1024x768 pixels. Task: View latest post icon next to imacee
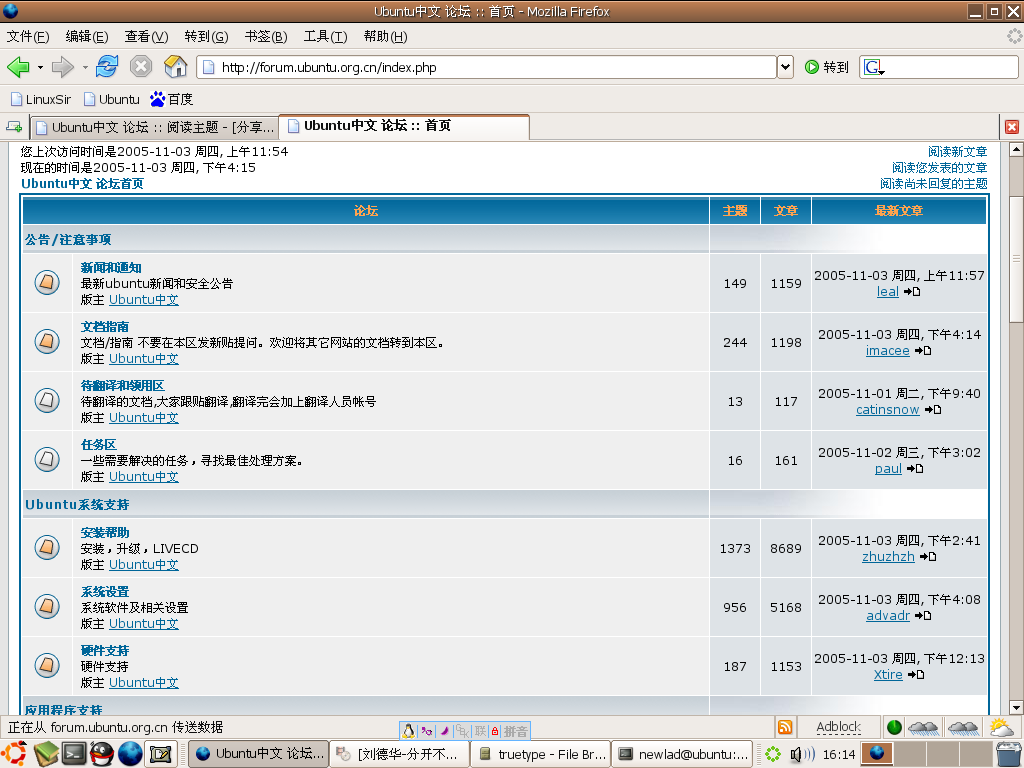(x=923, y=351)
